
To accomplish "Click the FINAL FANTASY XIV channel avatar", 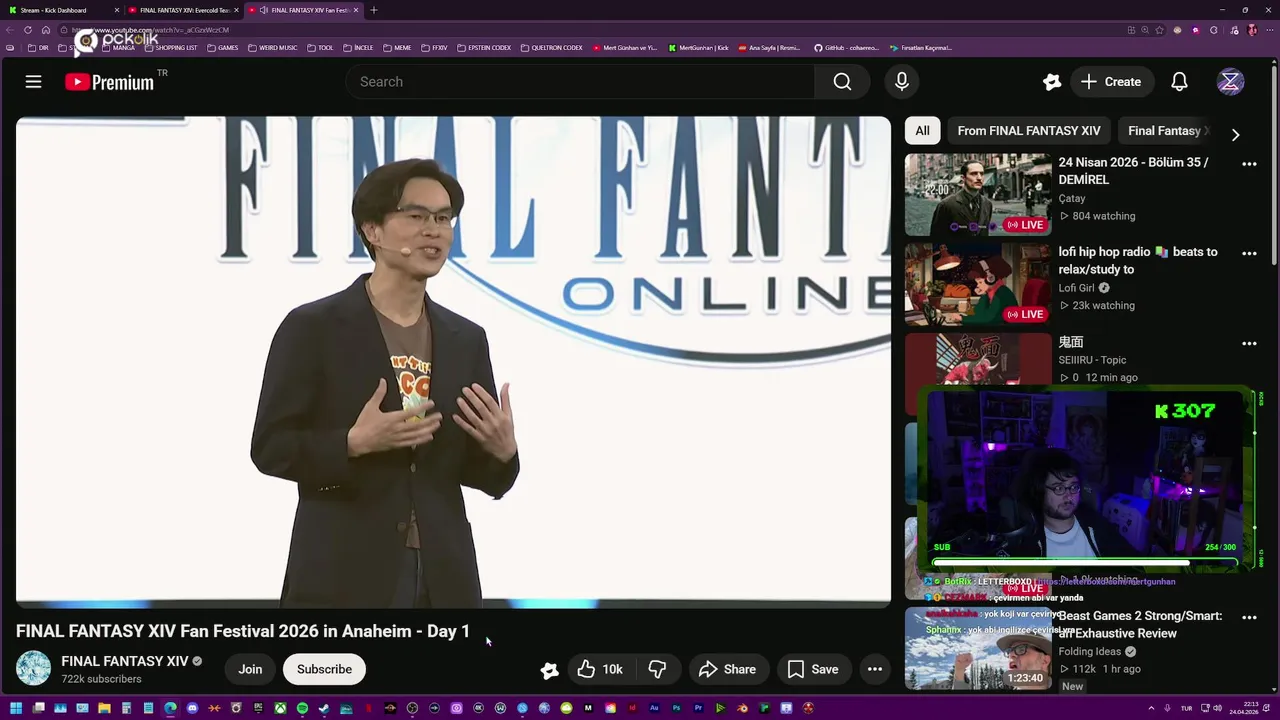I will [x=33, y=668].
